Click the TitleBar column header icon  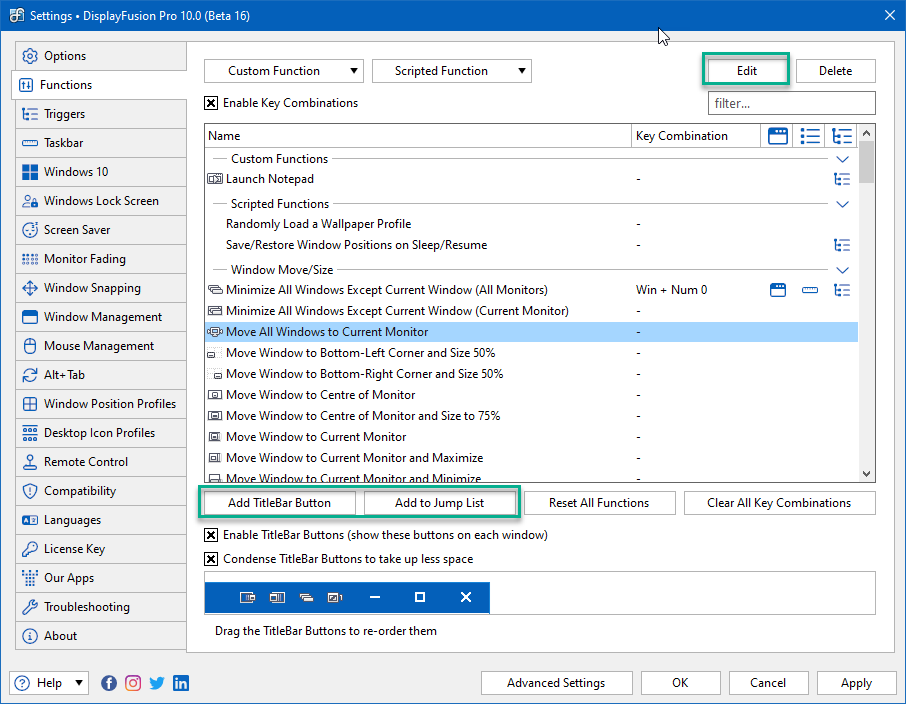(x=778, y=136)
